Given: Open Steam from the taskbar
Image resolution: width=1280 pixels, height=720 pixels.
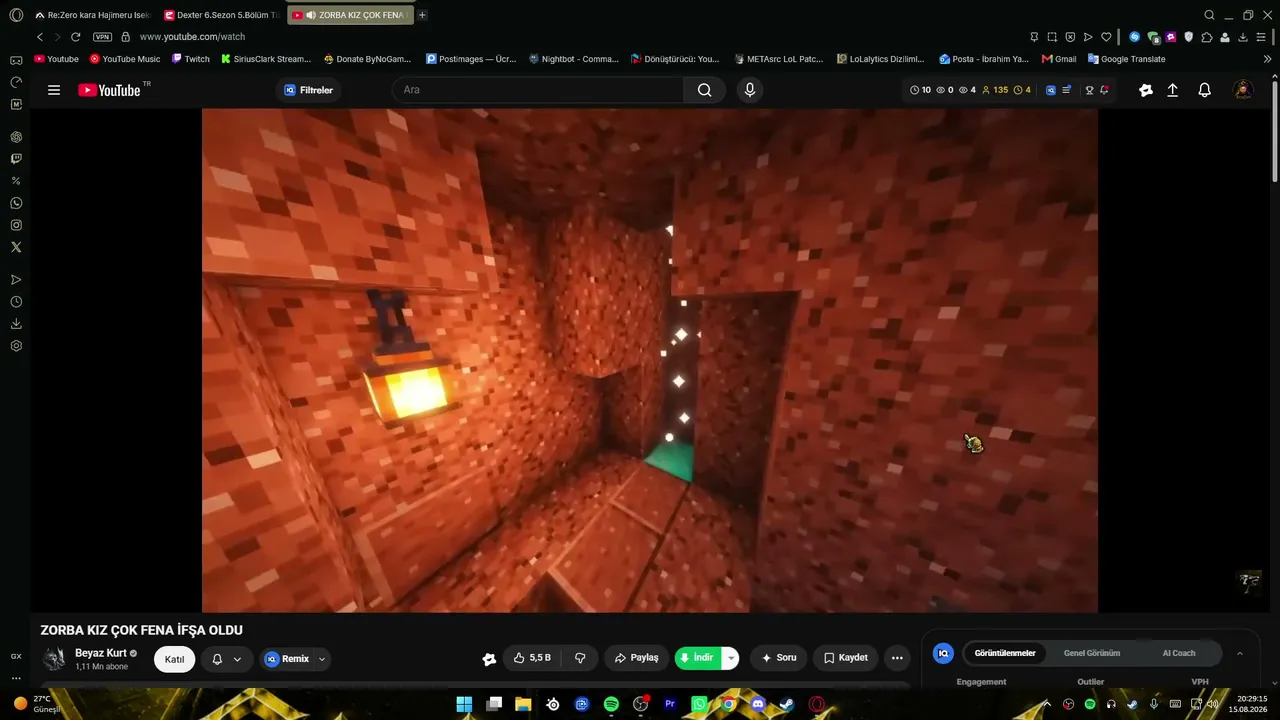Looking at the screenshot, I should [787, 704].
